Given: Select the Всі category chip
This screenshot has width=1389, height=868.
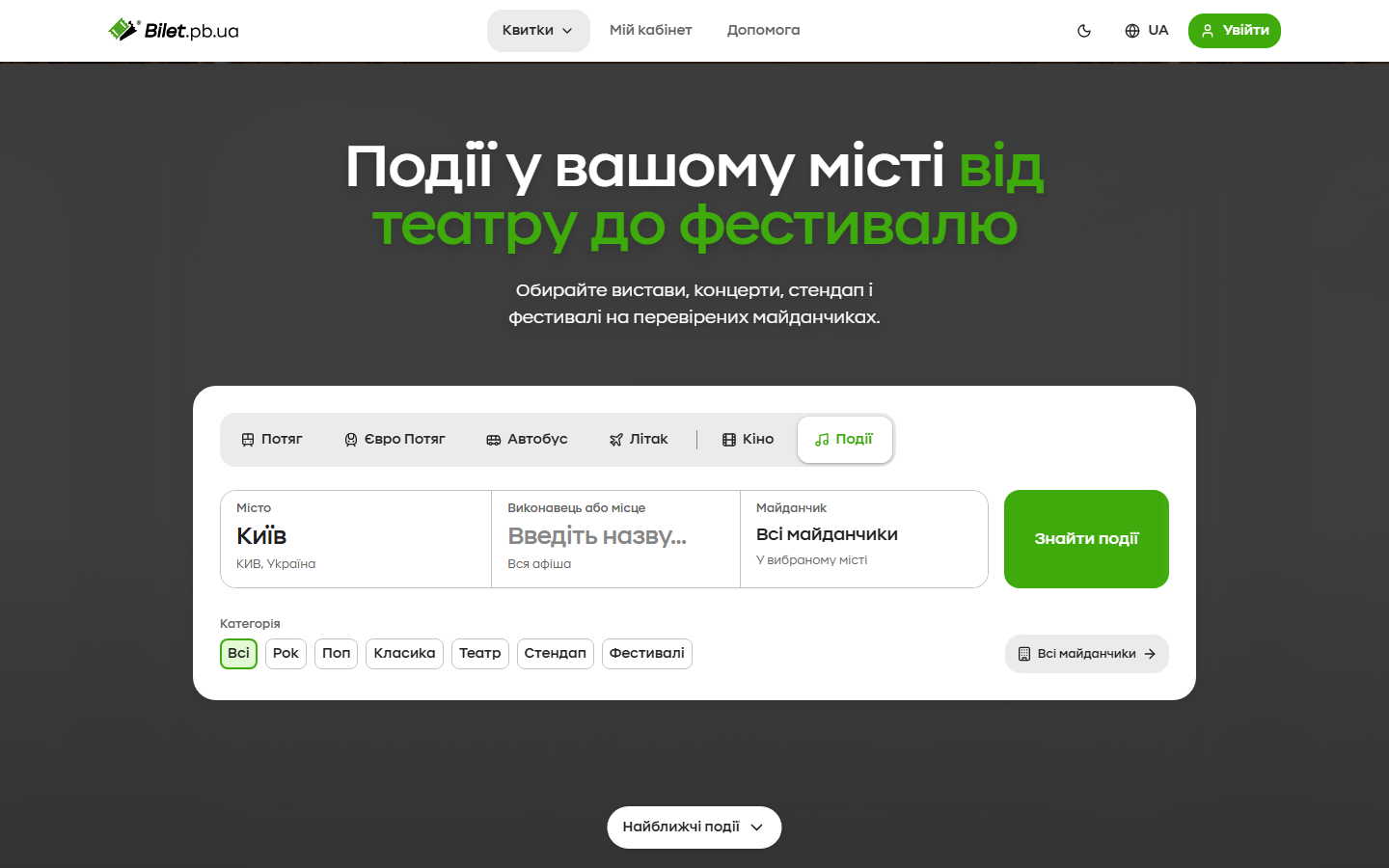Looking at the screenshot, I should coord(238,654).
